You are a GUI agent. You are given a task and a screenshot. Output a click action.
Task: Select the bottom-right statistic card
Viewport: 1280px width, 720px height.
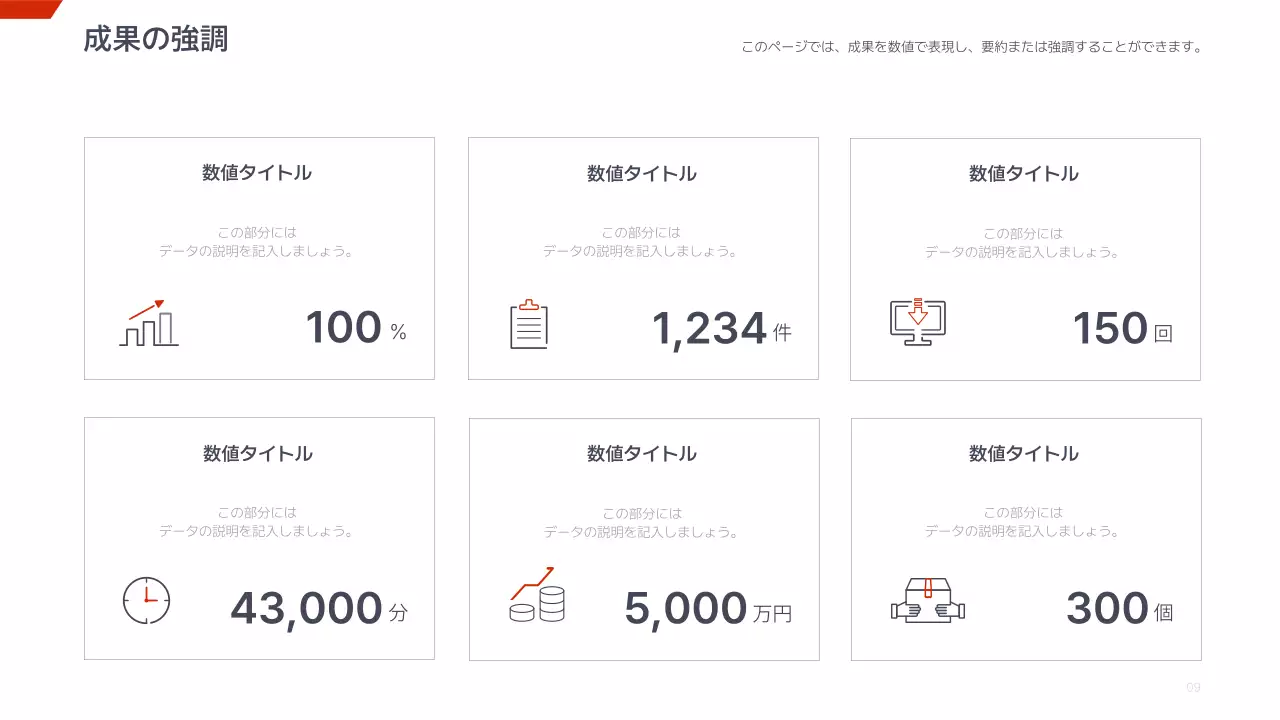(1026, 538)
